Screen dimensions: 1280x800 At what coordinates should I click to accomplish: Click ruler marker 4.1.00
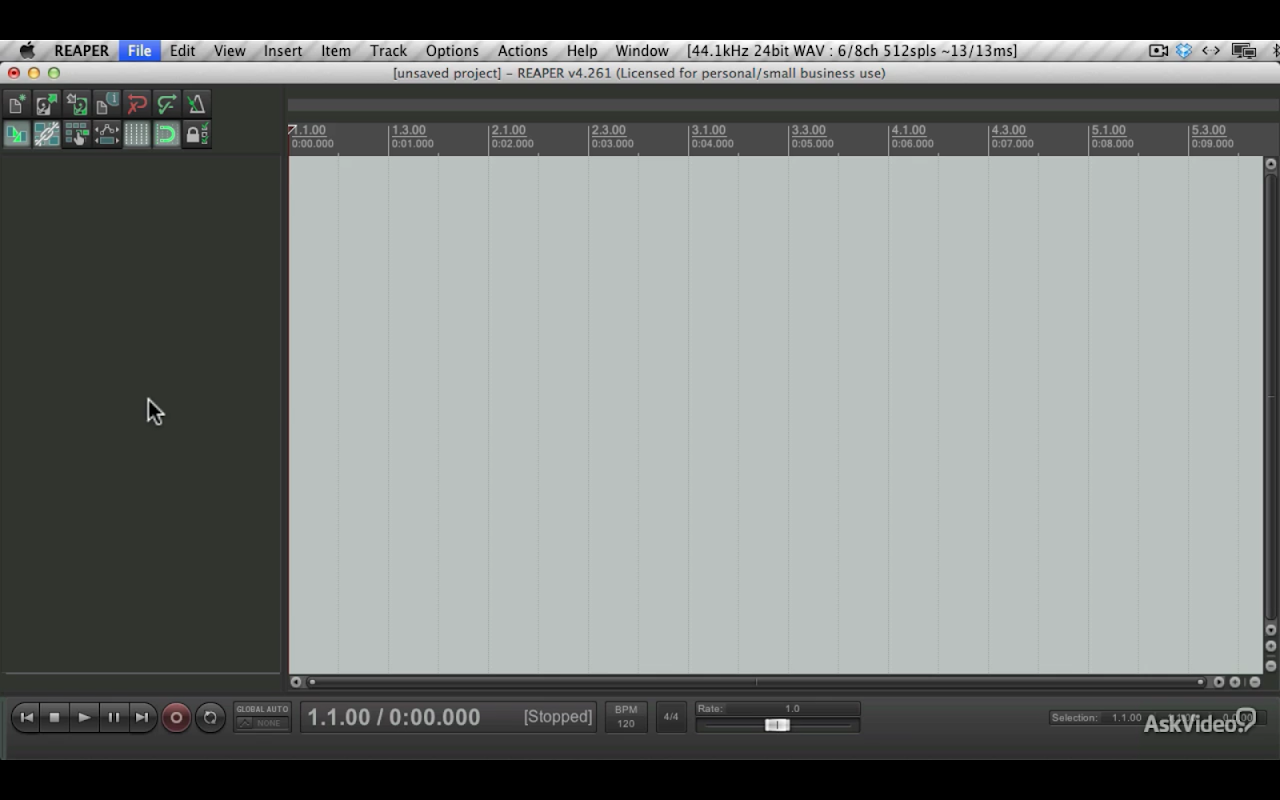pos(909,130)
